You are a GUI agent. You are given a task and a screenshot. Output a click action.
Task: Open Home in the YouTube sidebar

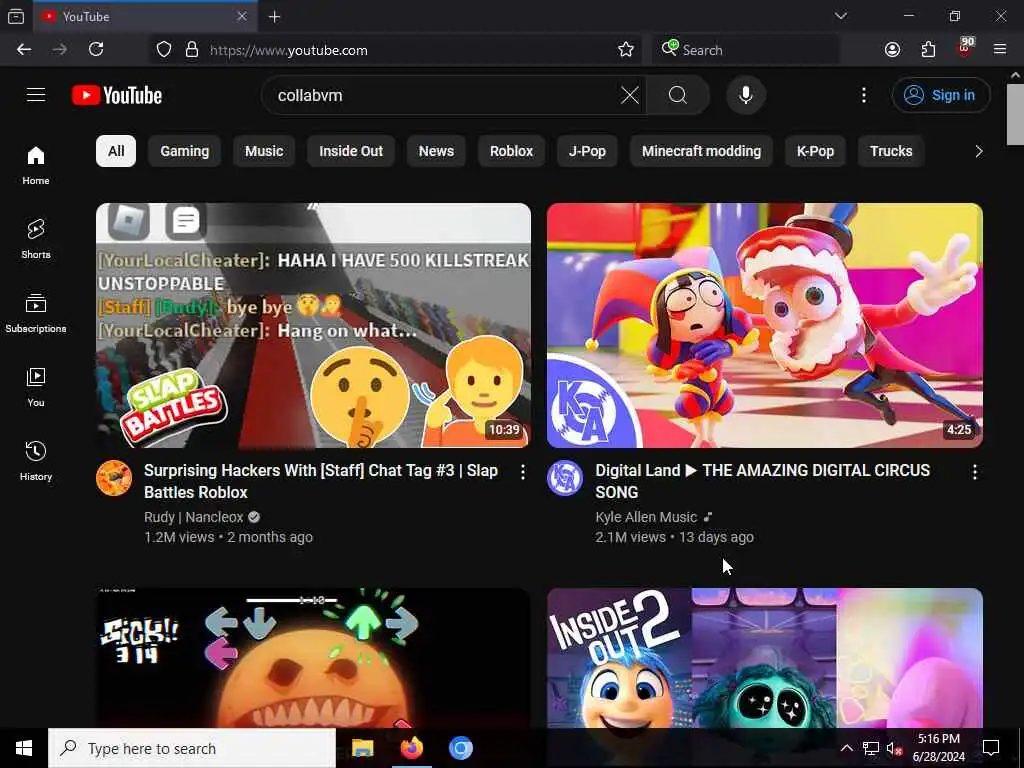(x=36, y=165)
